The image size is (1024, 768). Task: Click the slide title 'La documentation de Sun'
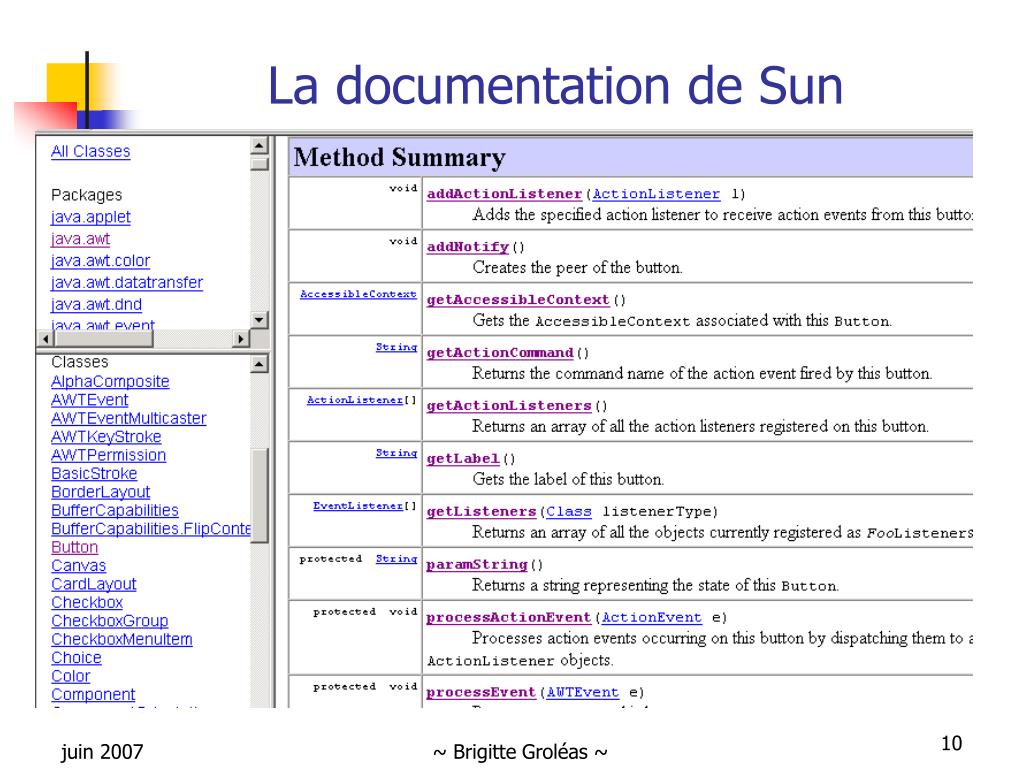pos(555,86)
